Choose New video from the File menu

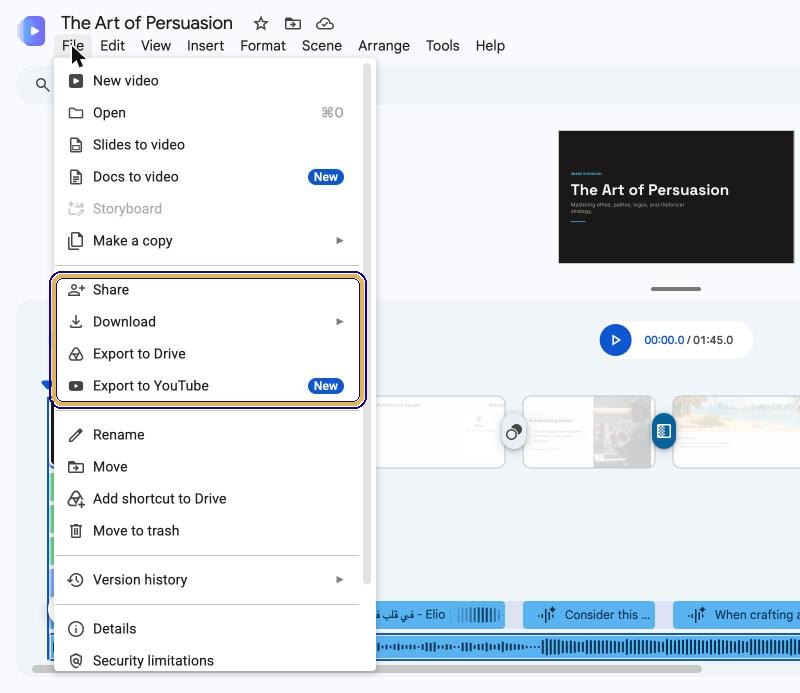click(x=208, y=81)
